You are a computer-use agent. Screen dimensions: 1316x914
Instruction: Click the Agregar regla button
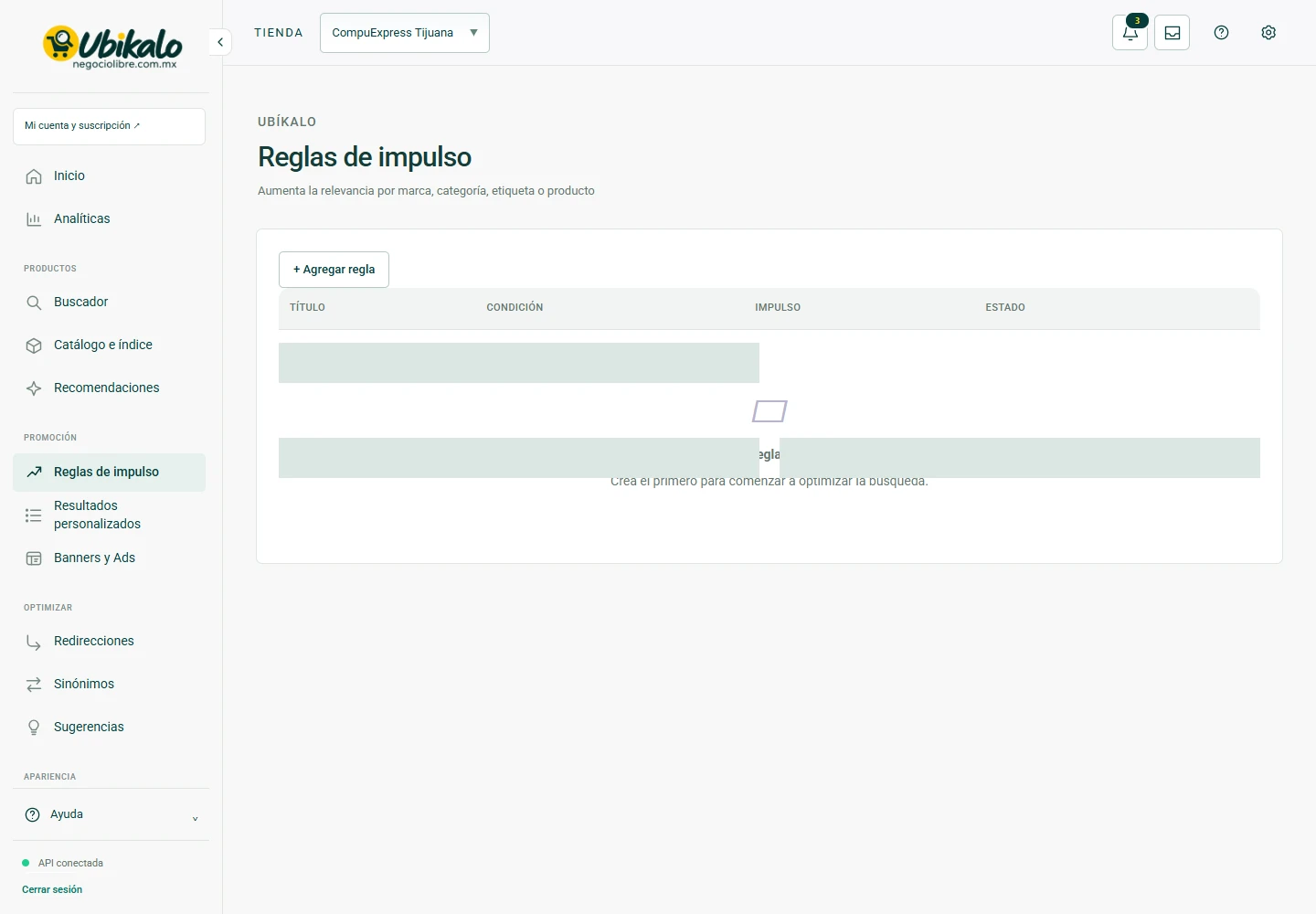[334, 270]
